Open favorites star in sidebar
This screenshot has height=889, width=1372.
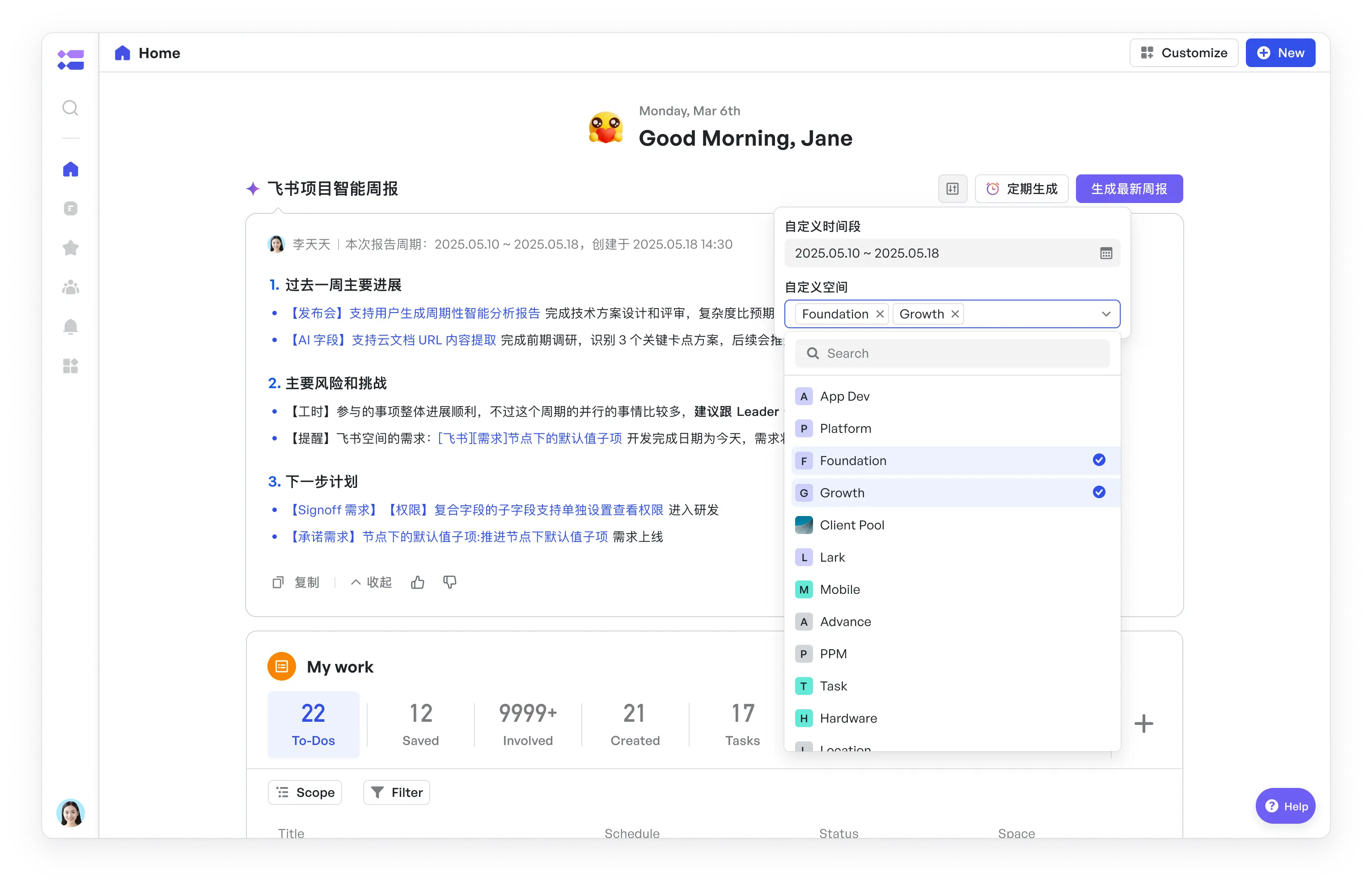pos(70,248)
